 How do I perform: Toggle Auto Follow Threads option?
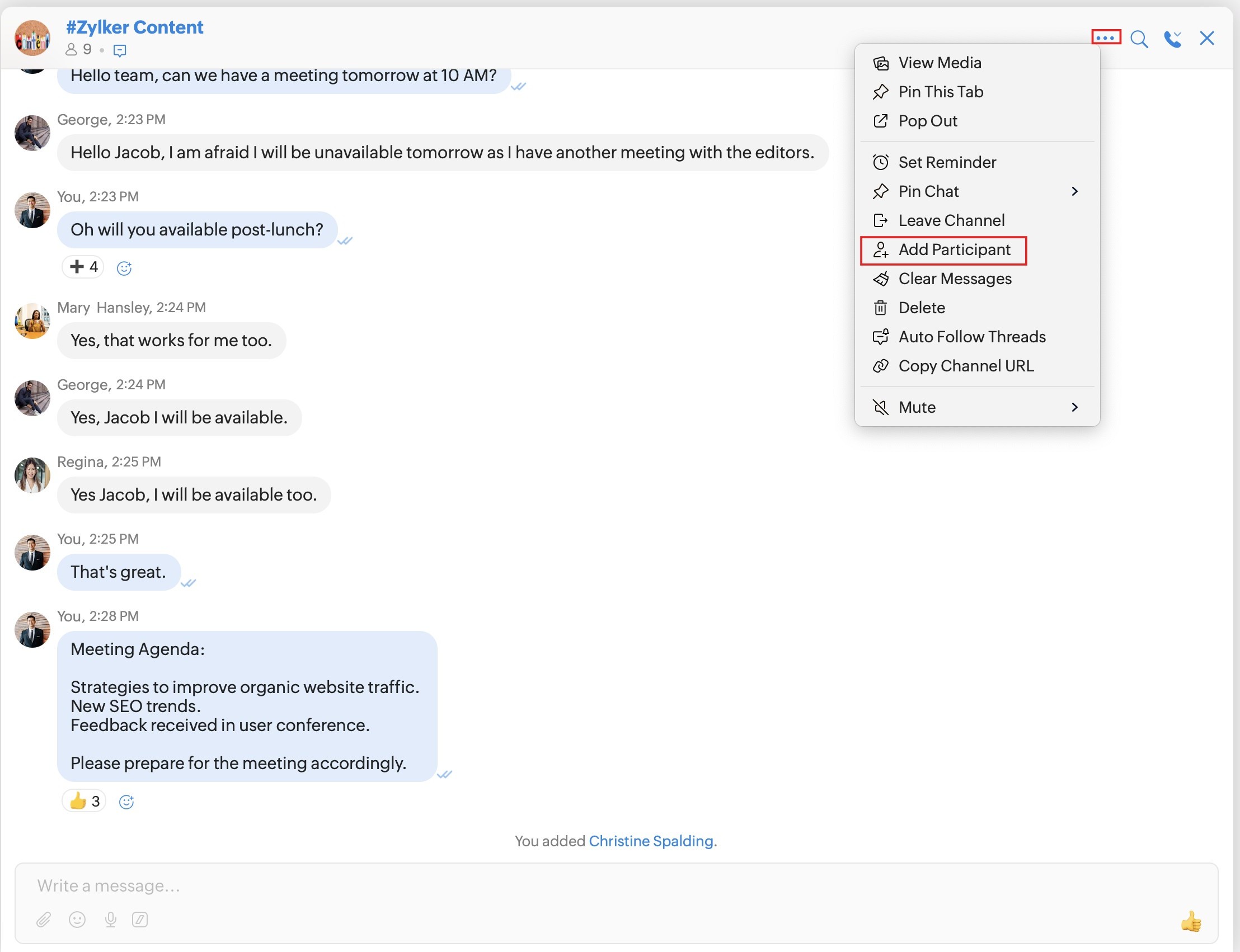coord(971,337)
